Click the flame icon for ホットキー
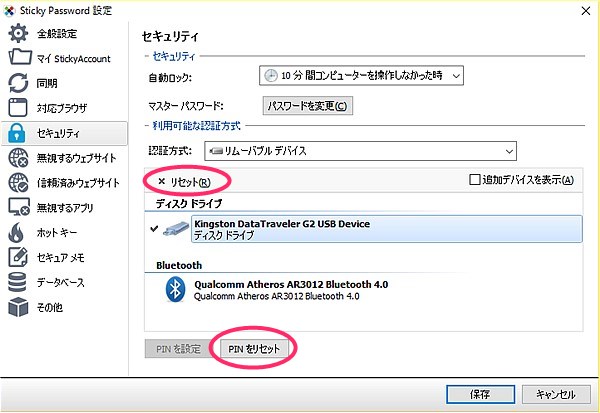The image size is (600, 413). pyautogui.click(x=16, y=232)
